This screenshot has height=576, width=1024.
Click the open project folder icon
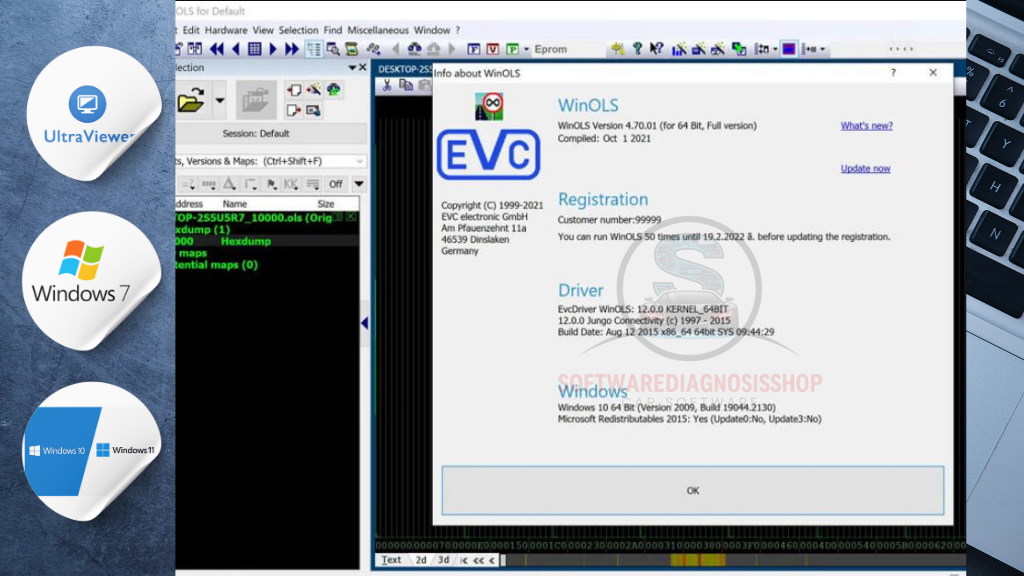coord(191,100)
